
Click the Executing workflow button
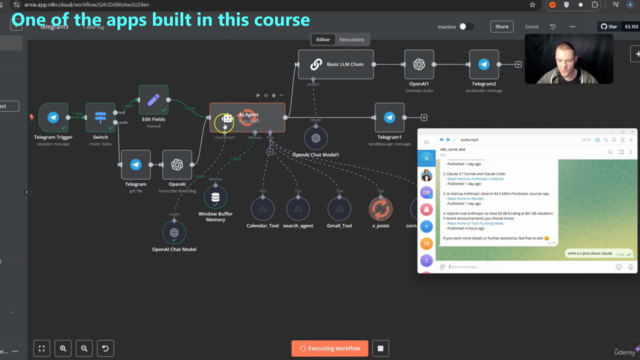pyautogui.click(x=330, y=349)
